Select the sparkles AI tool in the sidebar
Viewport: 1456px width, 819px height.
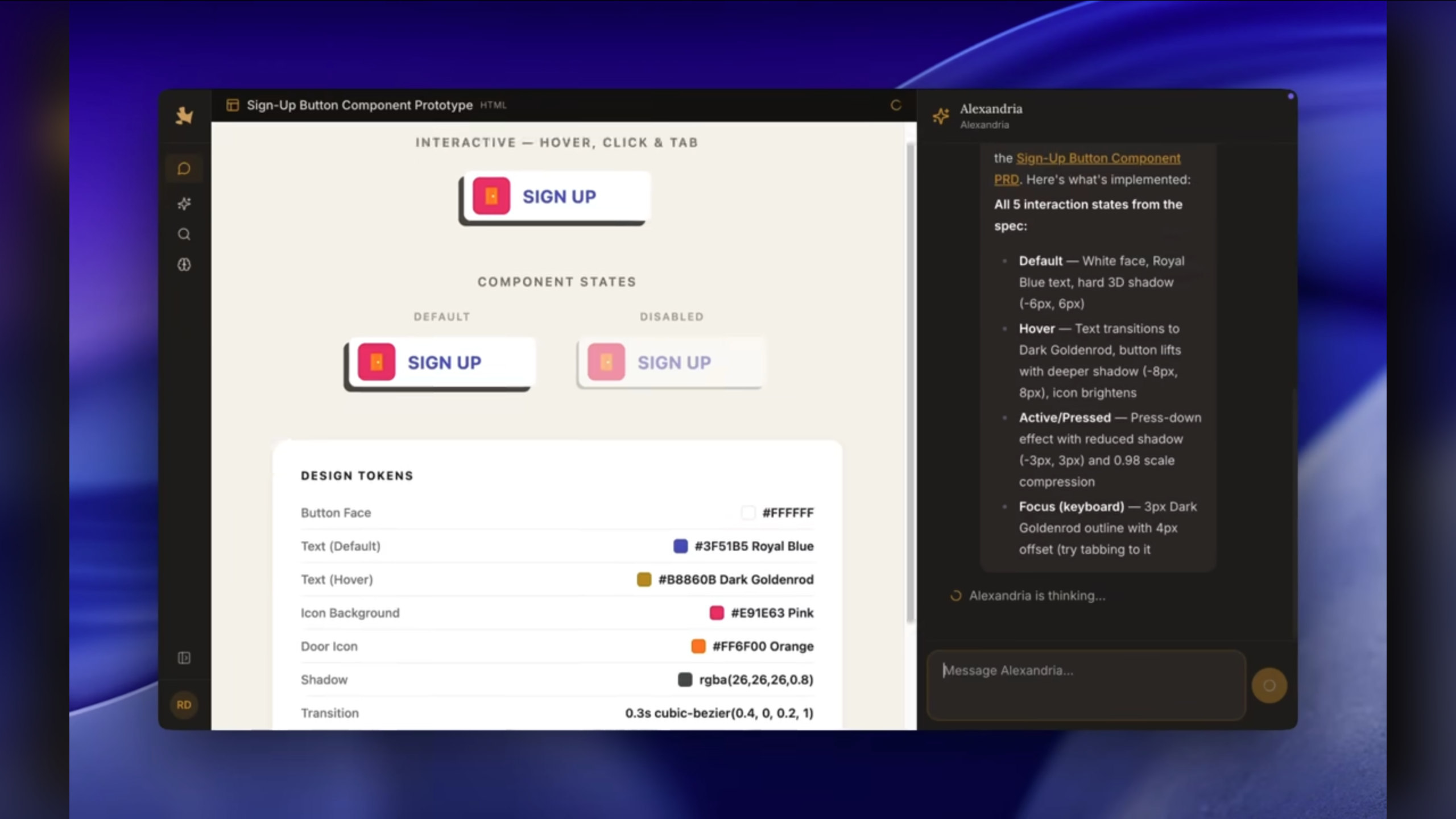pyautogui.click(x=184, y=204)
